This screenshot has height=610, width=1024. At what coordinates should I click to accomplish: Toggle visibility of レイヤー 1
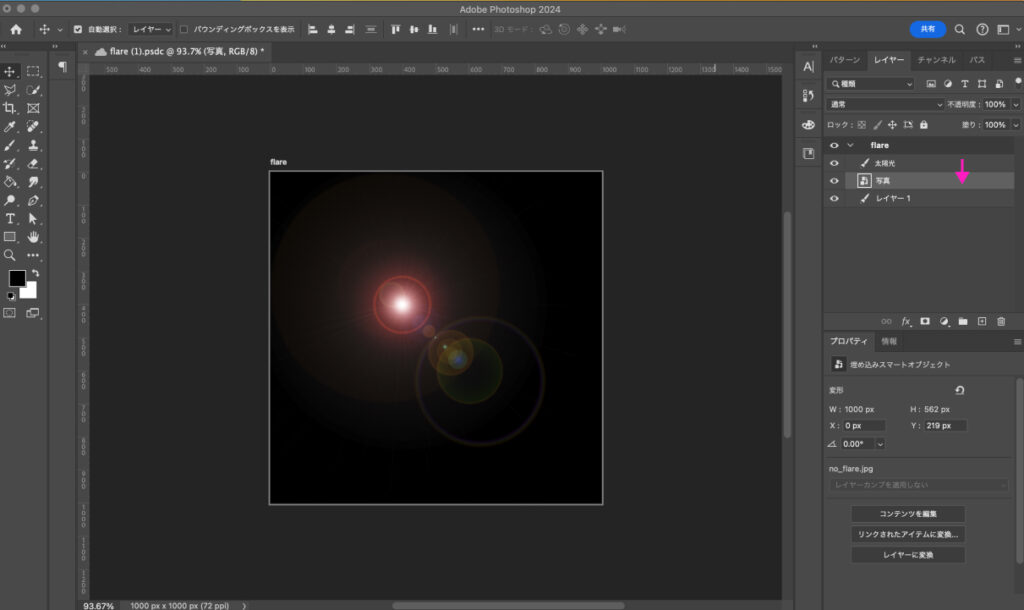pos(834,199)
